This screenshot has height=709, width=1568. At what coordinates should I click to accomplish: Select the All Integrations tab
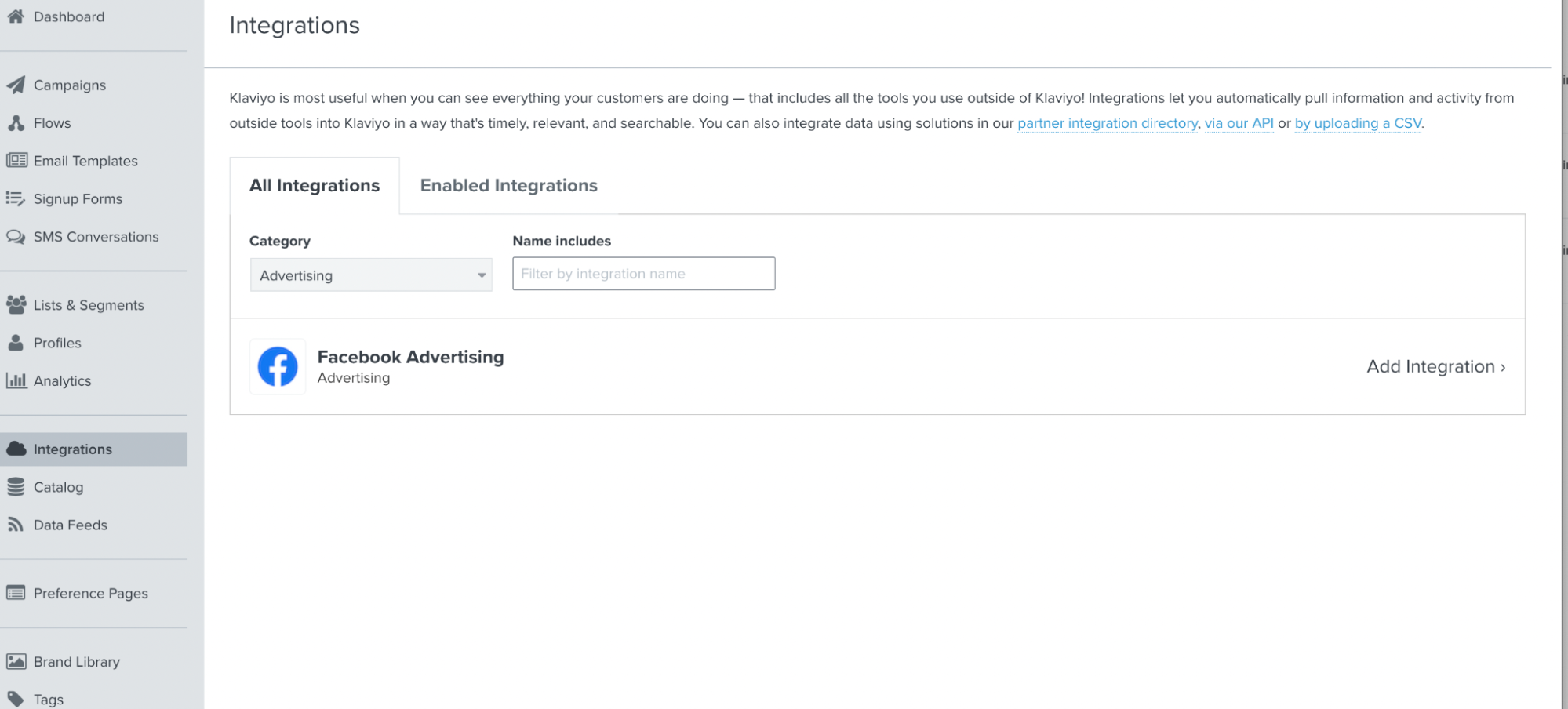coord(315,186)
